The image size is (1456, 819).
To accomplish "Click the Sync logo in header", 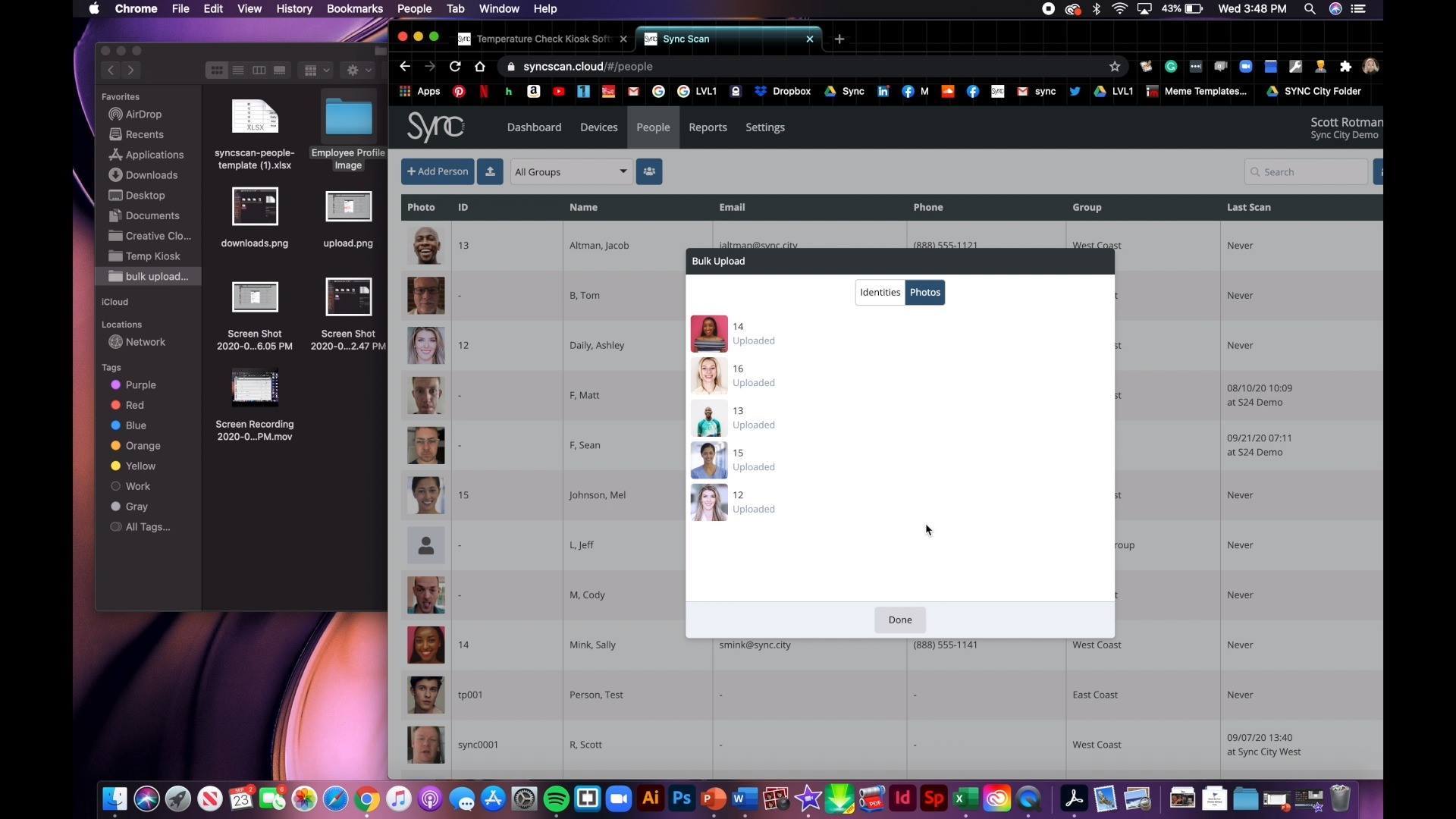I will tap(435, 127).
